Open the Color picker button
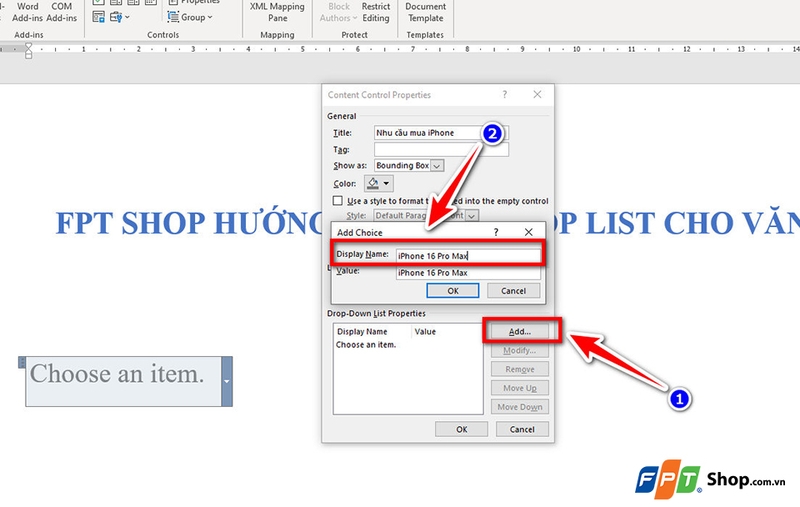Image resolution: width=800 pixels, height=507 pixels. [x=379, y=183]
